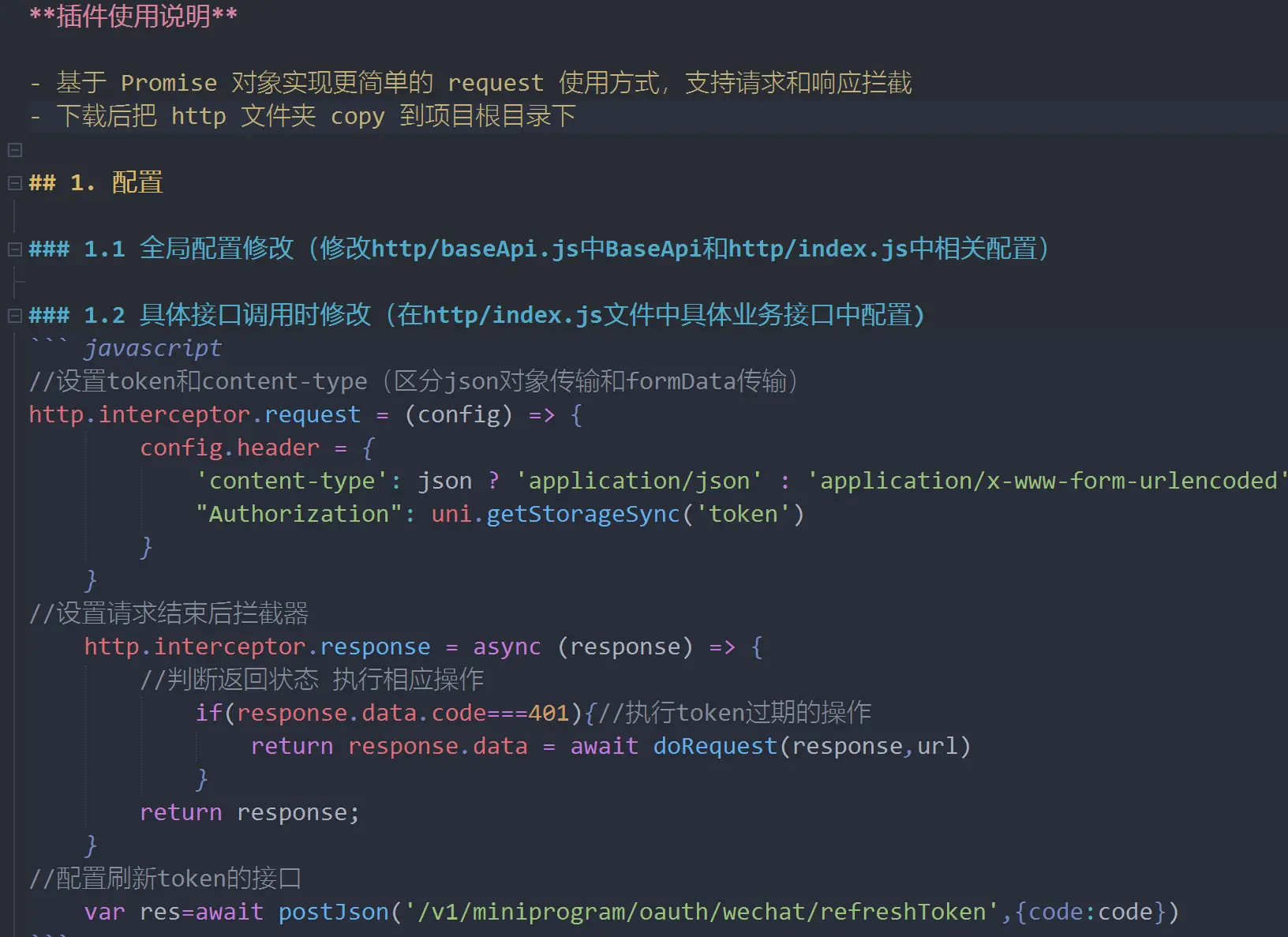
Task: Click 'http.interceptor.response' code text
Action: coord(257,647)
